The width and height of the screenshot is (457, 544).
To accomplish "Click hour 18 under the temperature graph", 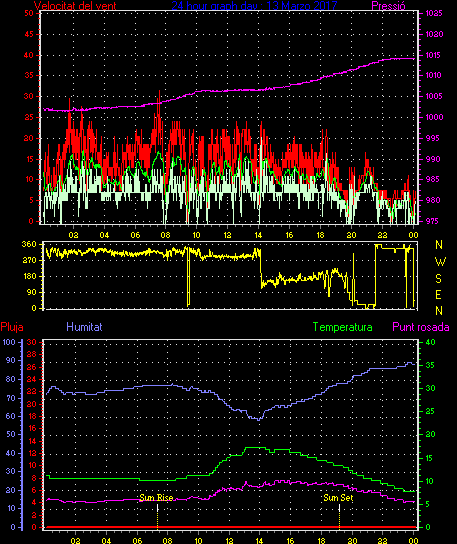I will pyautogui.click(x=321, y=541).
